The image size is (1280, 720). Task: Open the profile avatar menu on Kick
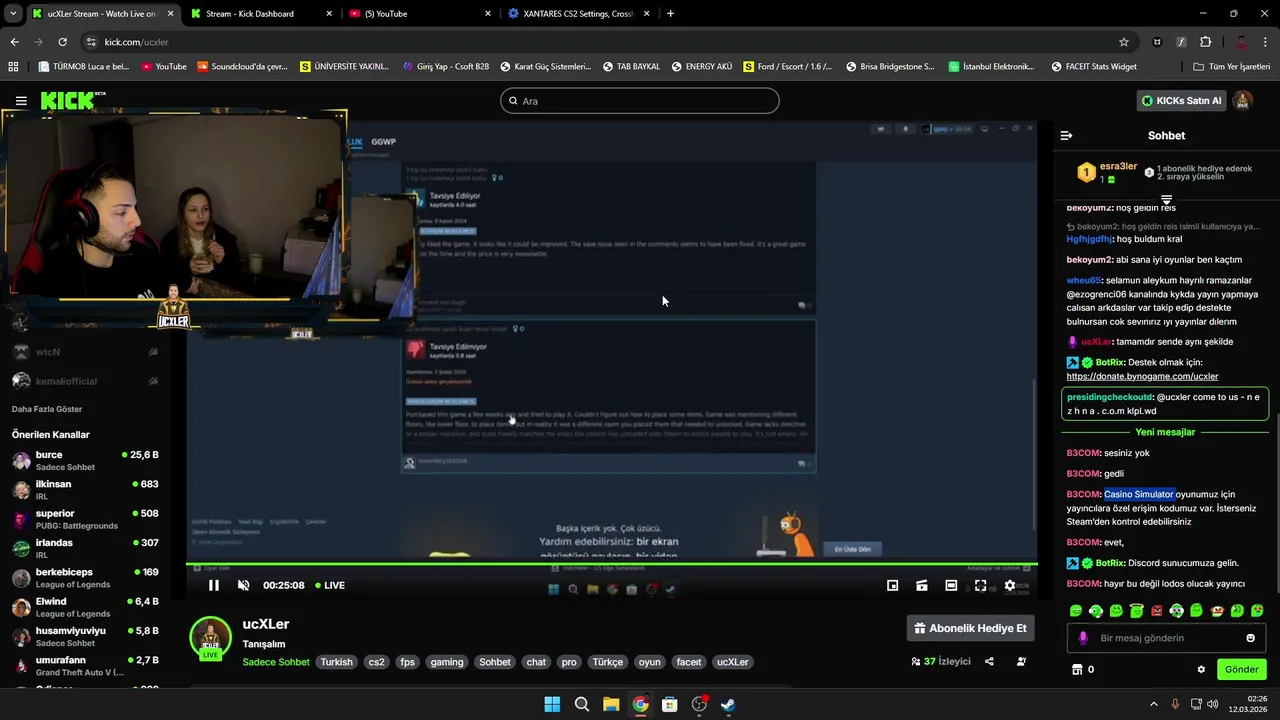click(1243, 100)
